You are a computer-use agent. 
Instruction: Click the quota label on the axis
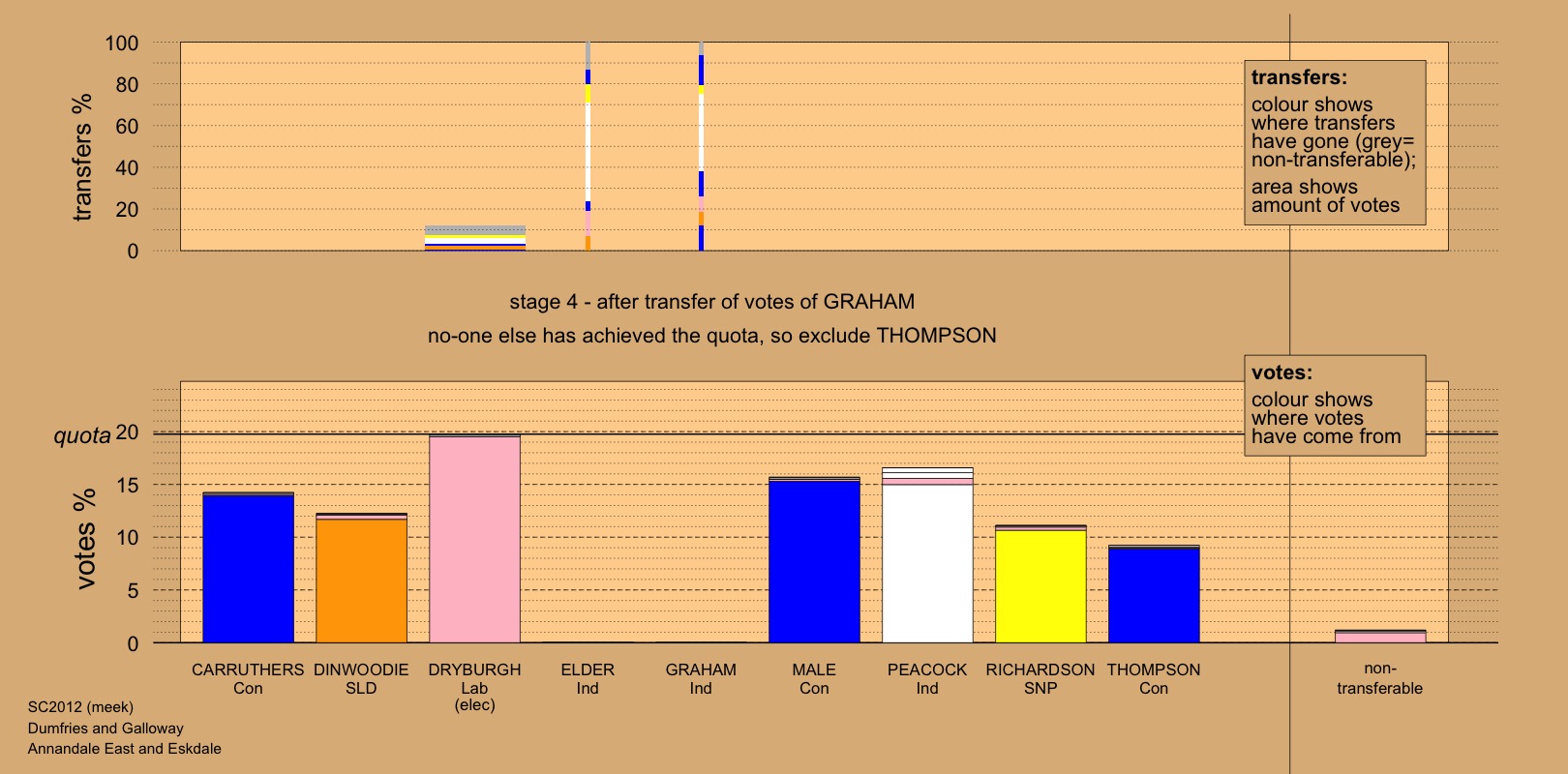pyautogui.click(x=81, y=435)
